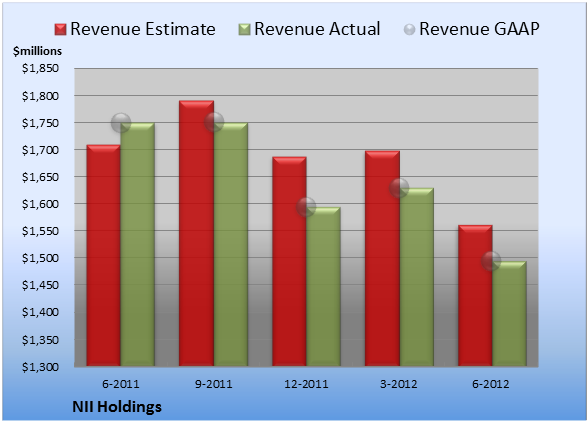Select the green actual bar for 9-2011
Viewport: 588px width, 422px height.
pyautogui.click(x=231, y=244)
